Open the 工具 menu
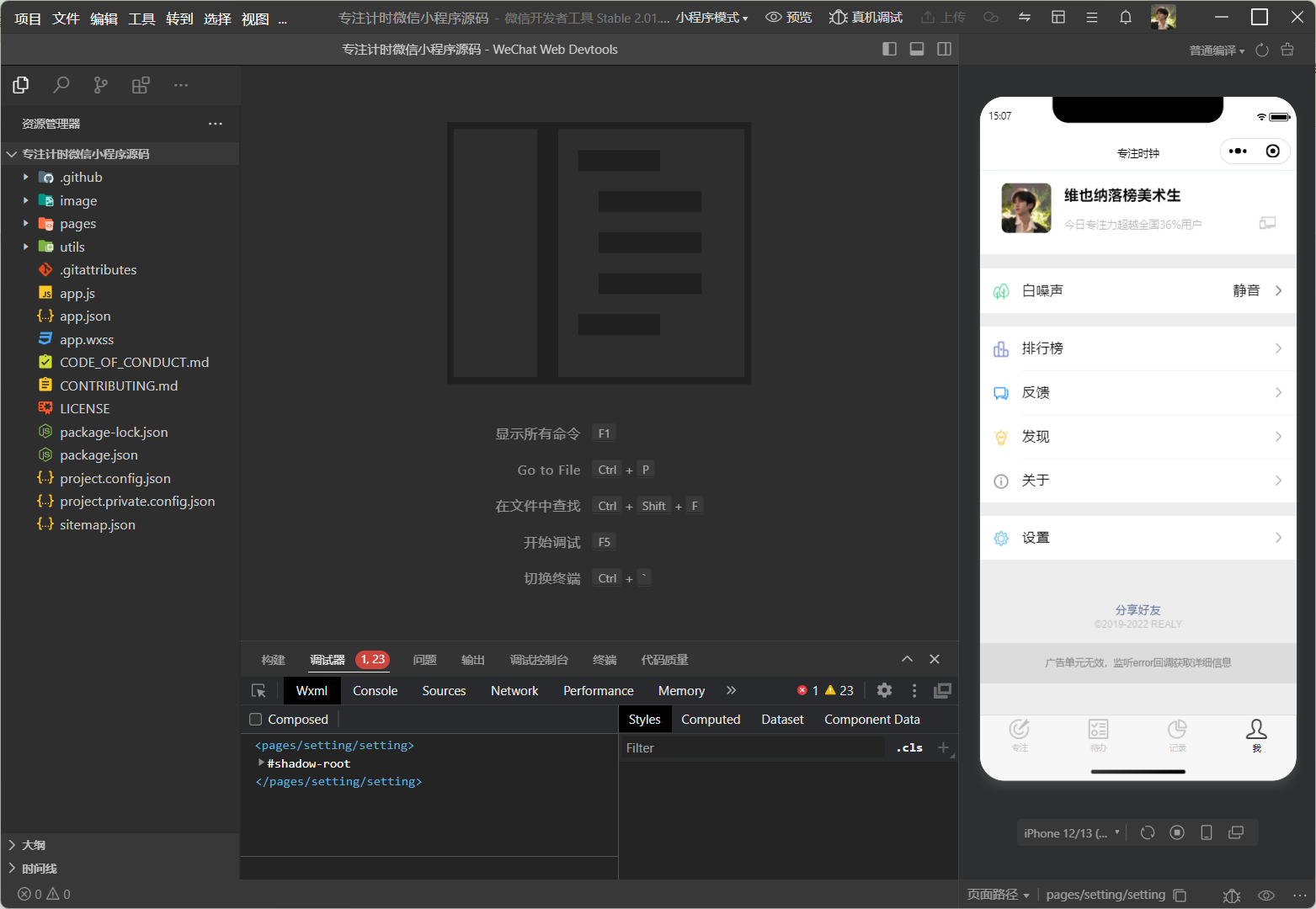The width and height of the screenshot is (1316, 909). point(141,19)
